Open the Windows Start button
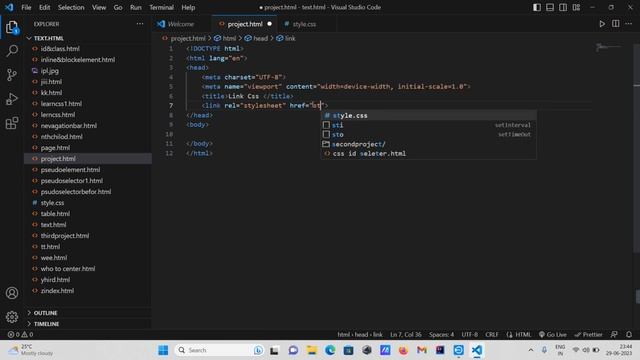This screenshot has width=640, height=360. click(163, 350)
